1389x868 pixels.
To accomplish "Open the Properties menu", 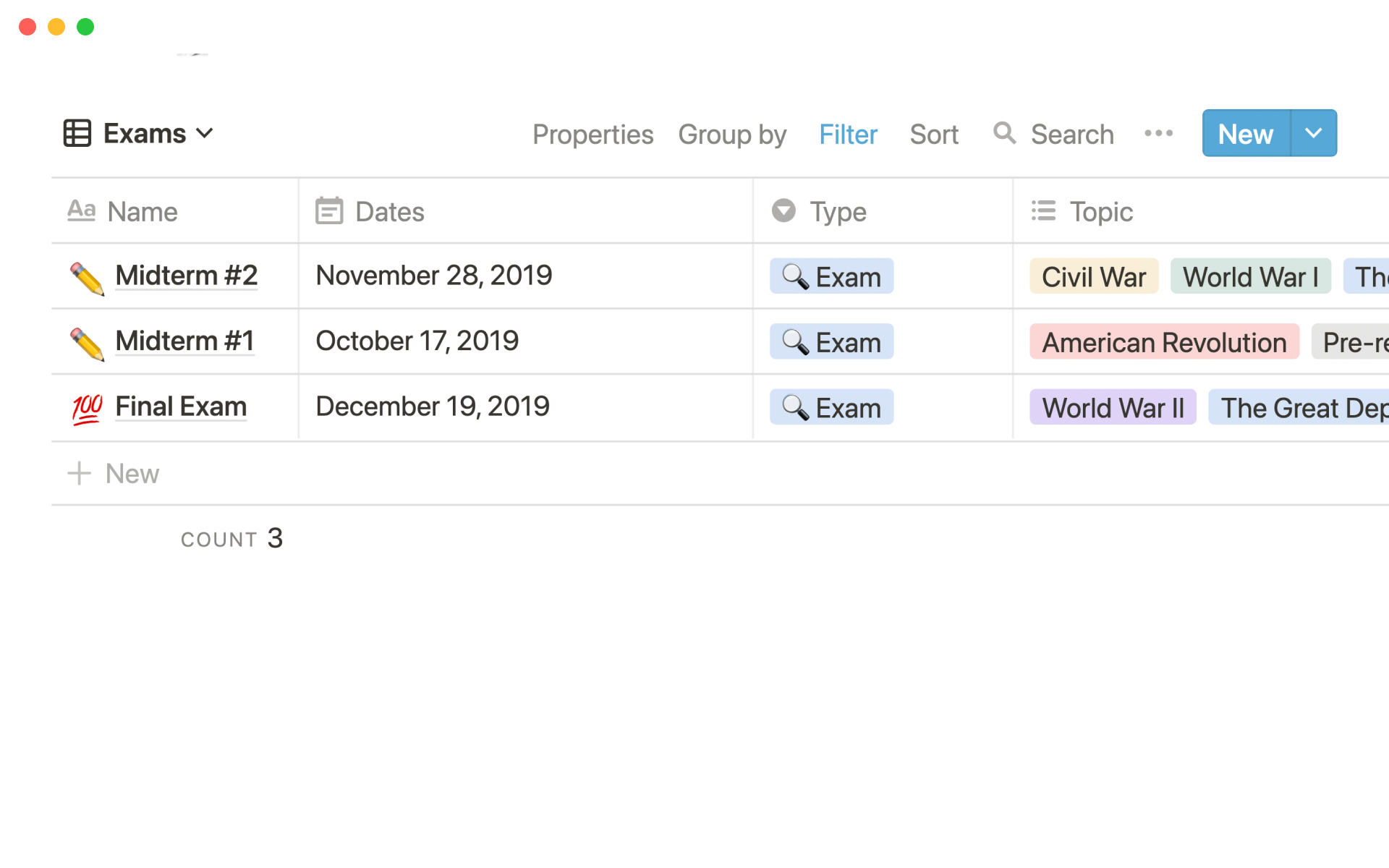I will coord(592,135).
